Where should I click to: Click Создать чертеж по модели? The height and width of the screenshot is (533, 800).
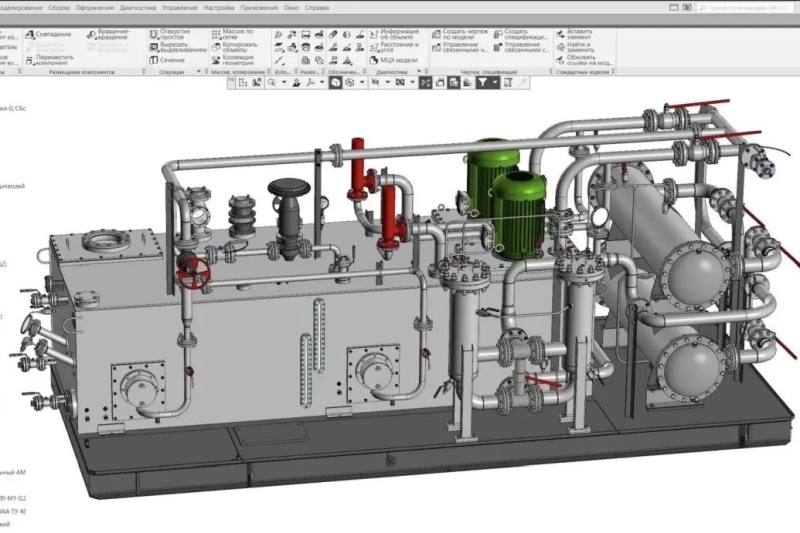[x=460, y=34]
